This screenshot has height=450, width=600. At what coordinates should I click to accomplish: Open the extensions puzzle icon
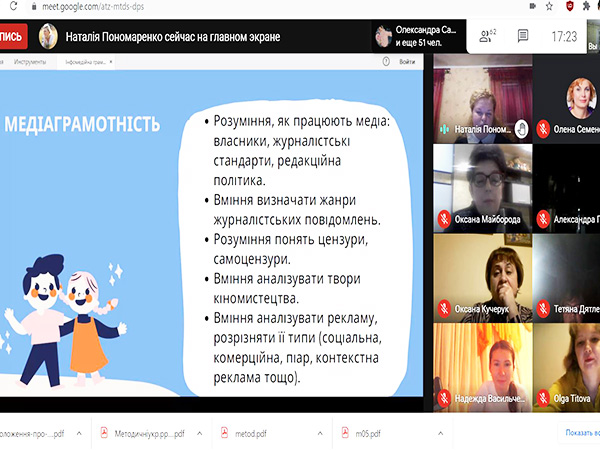tap(586, 6)
